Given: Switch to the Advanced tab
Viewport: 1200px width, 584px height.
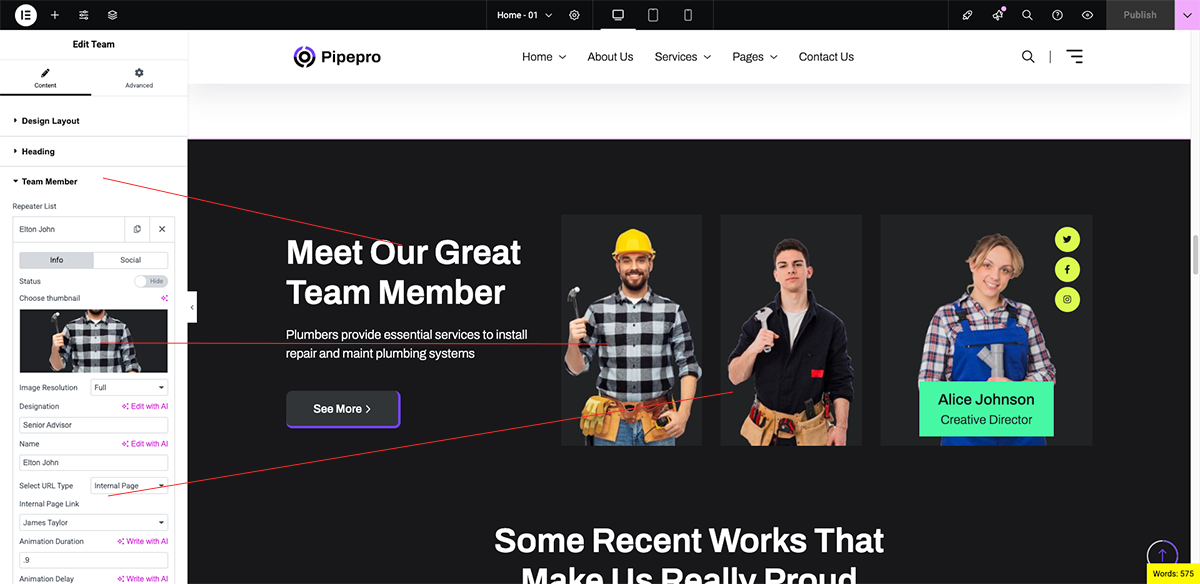Looking at the screenshot, I should (x=139, y=78).
